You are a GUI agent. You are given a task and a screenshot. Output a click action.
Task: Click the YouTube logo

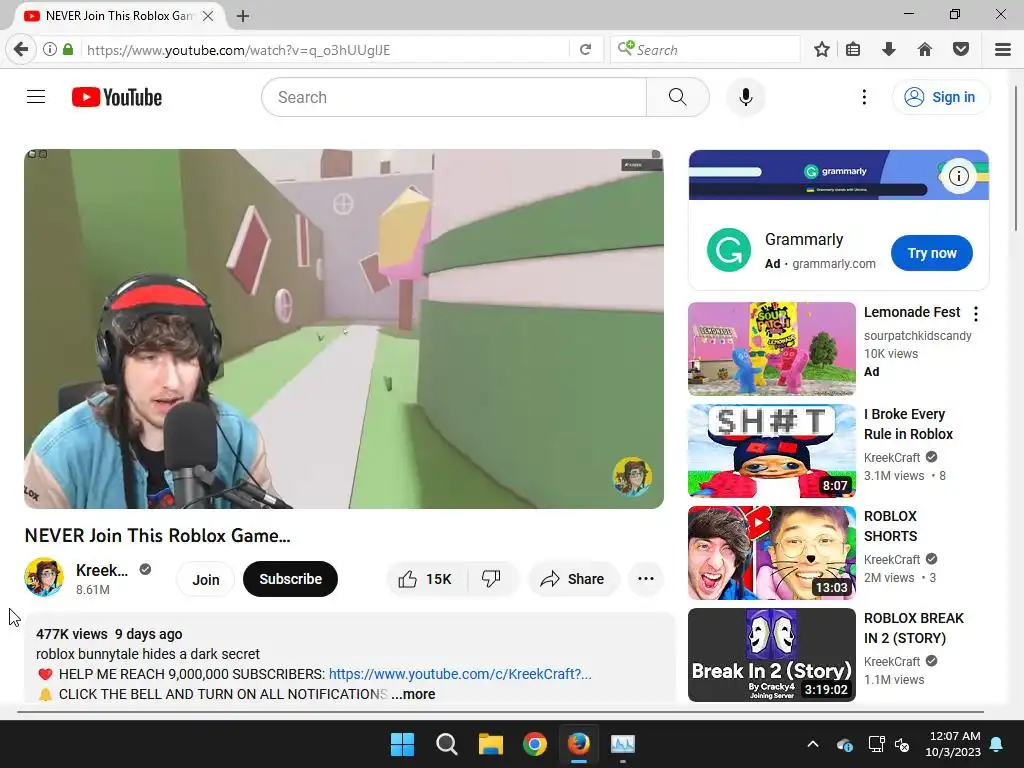click(x=117, y=97)
